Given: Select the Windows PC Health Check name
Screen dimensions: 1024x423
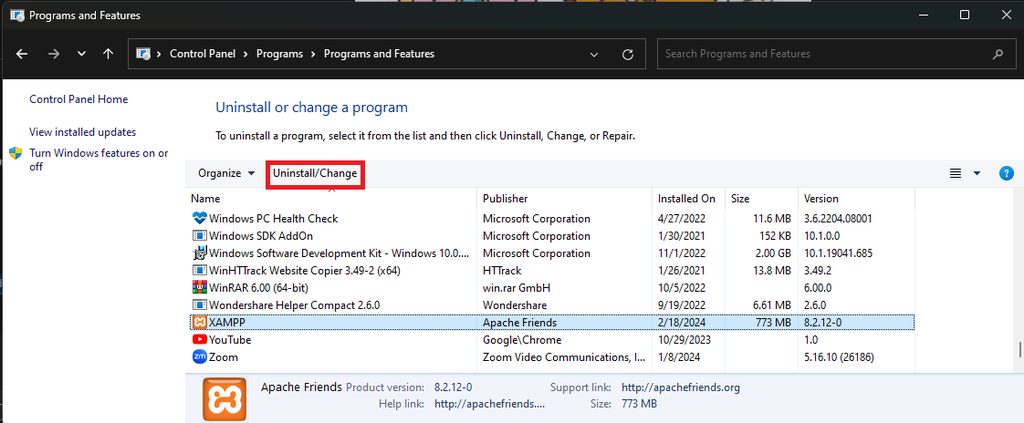Looking at the screenshot, I should (274, 219).
